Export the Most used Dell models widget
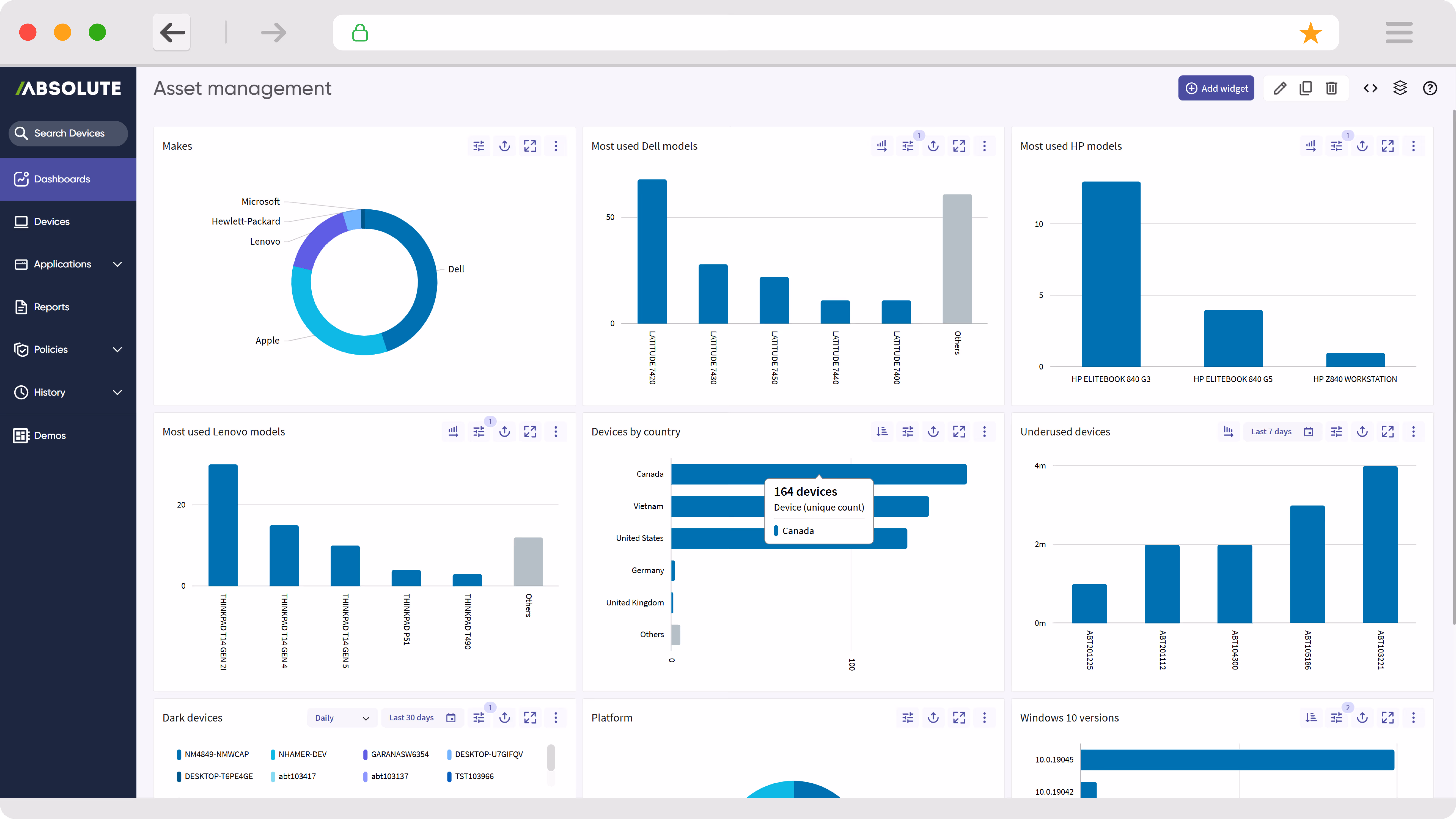This screenshot has height=819, width=1456. [933, 146]
